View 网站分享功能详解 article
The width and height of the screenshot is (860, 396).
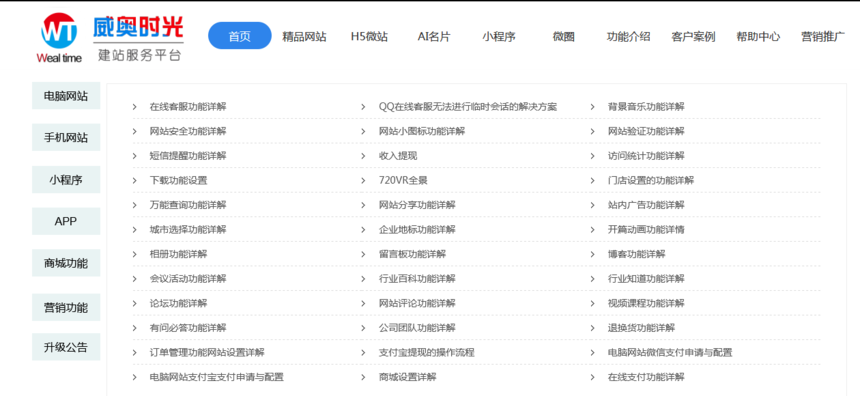pos(417,205)
